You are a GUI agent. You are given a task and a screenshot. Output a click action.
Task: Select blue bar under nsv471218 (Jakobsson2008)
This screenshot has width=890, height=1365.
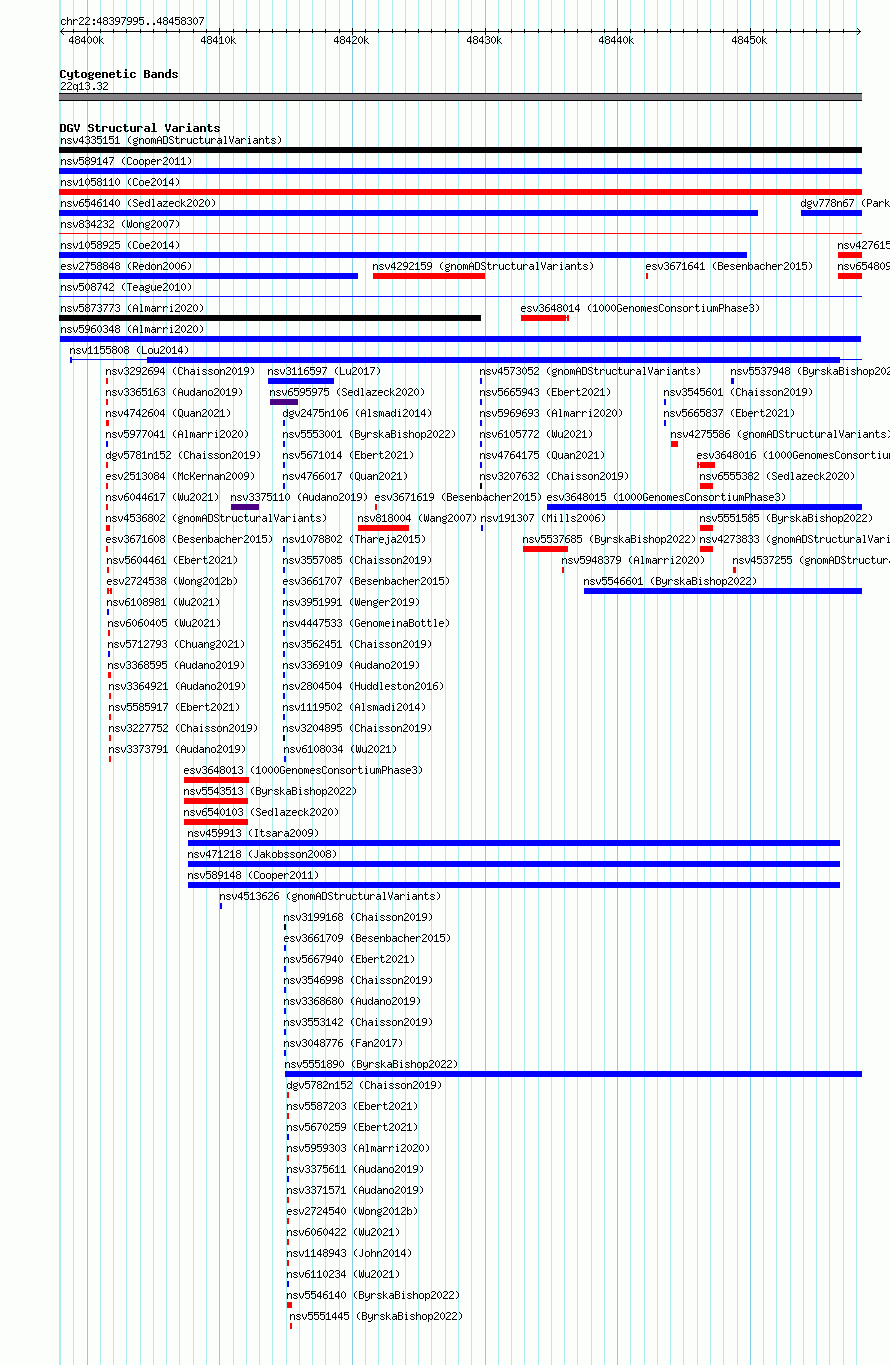point(514,864)
